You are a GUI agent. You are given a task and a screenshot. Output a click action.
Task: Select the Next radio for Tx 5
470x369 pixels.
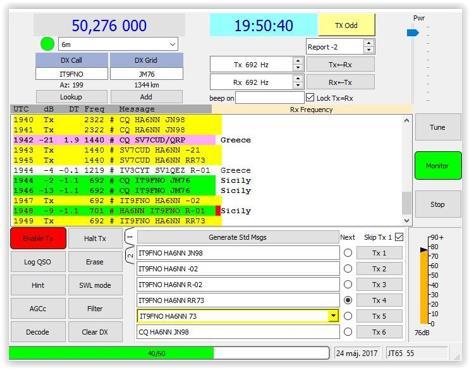pyautogui.click(x=348, y=316)
